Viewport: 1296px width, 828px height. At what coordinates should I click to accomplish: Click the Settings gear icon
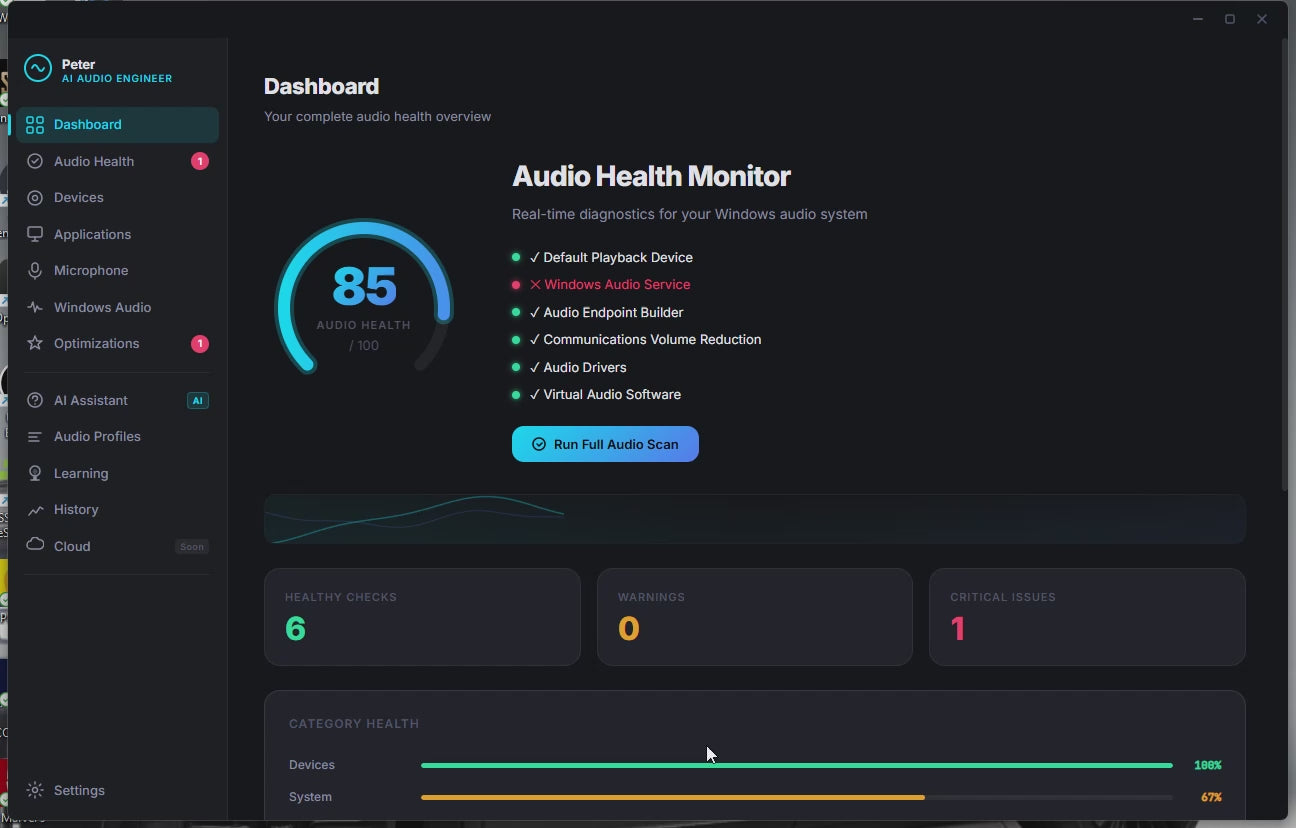click(x=35, y=790)
